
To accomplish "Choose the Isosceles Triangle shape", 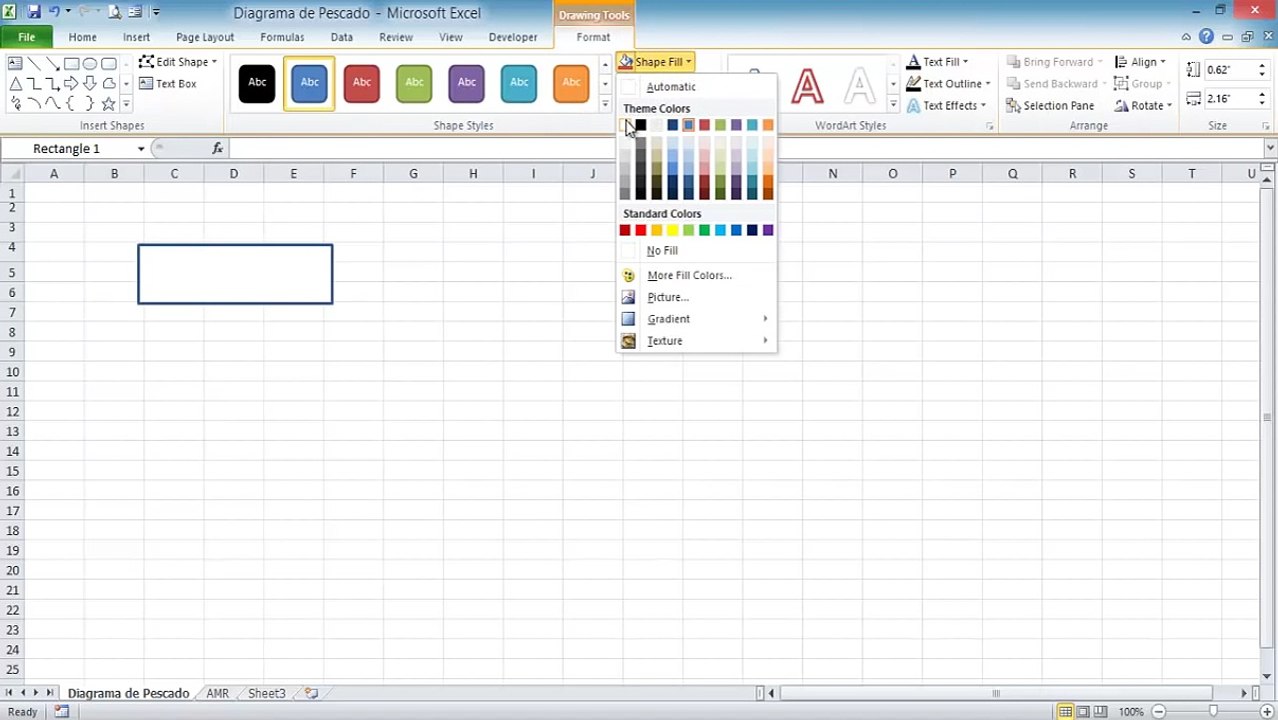I will click(x=15, y=84).
